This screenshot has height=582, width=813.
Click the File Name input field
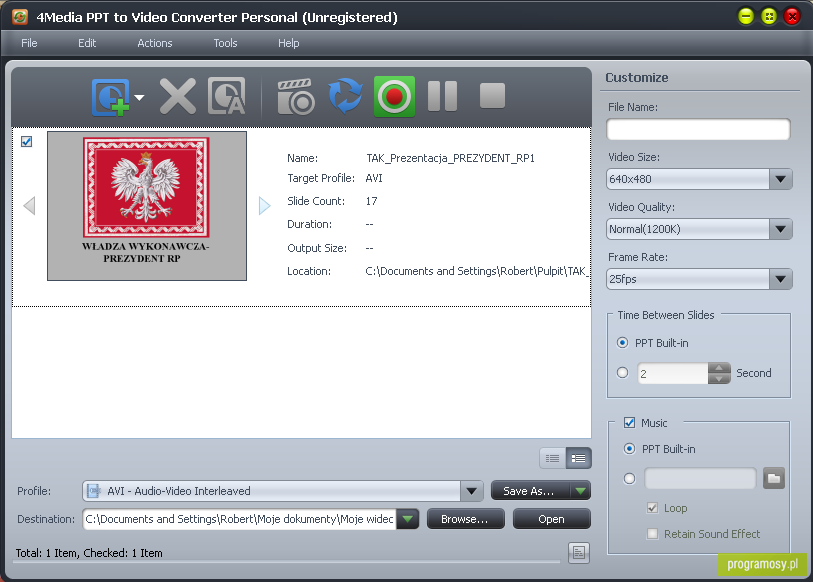[x=698, y=129]
